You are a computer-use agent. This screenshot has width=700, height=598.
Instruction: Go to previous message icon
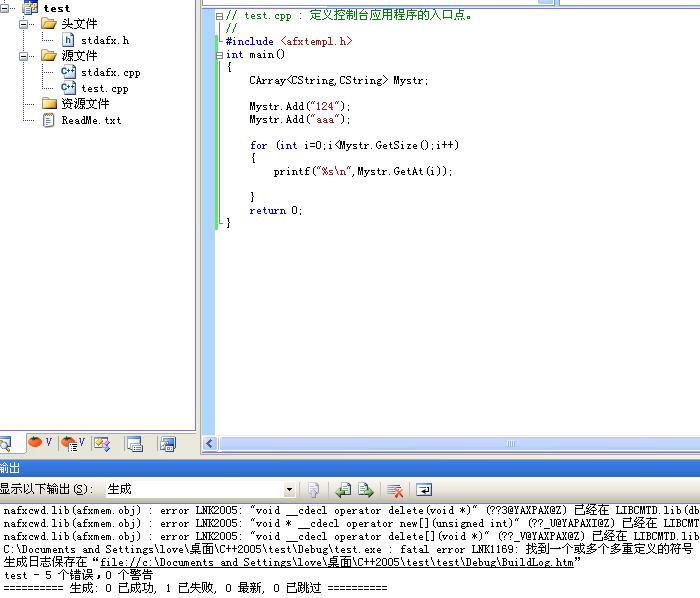pyautogui.click(x=343, y=490)
